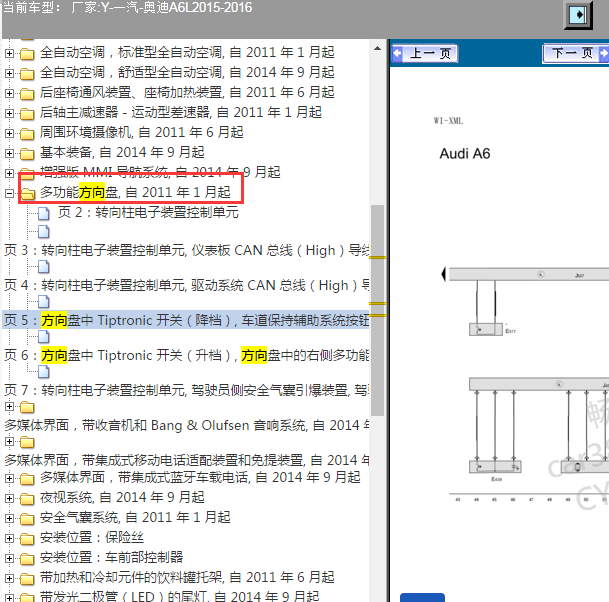Click the blue button at document bottom
Image resolution: width=609 pixels, height=602 pixels.
click(422, 597)
